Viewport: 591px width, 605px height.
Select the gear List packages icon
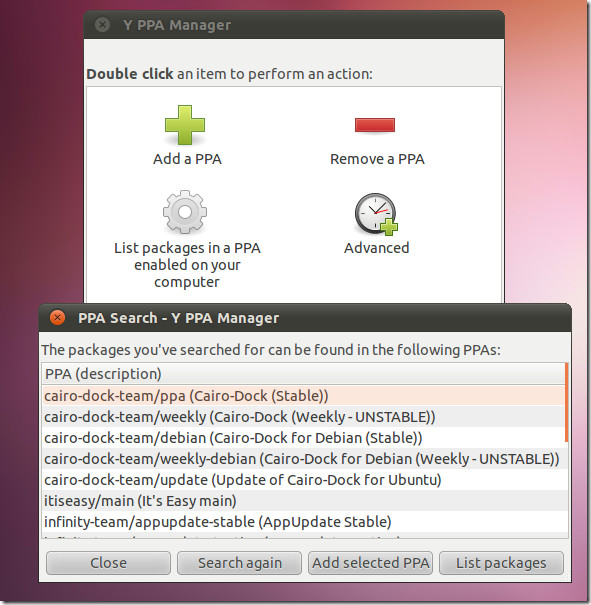[x=185, y=212]
